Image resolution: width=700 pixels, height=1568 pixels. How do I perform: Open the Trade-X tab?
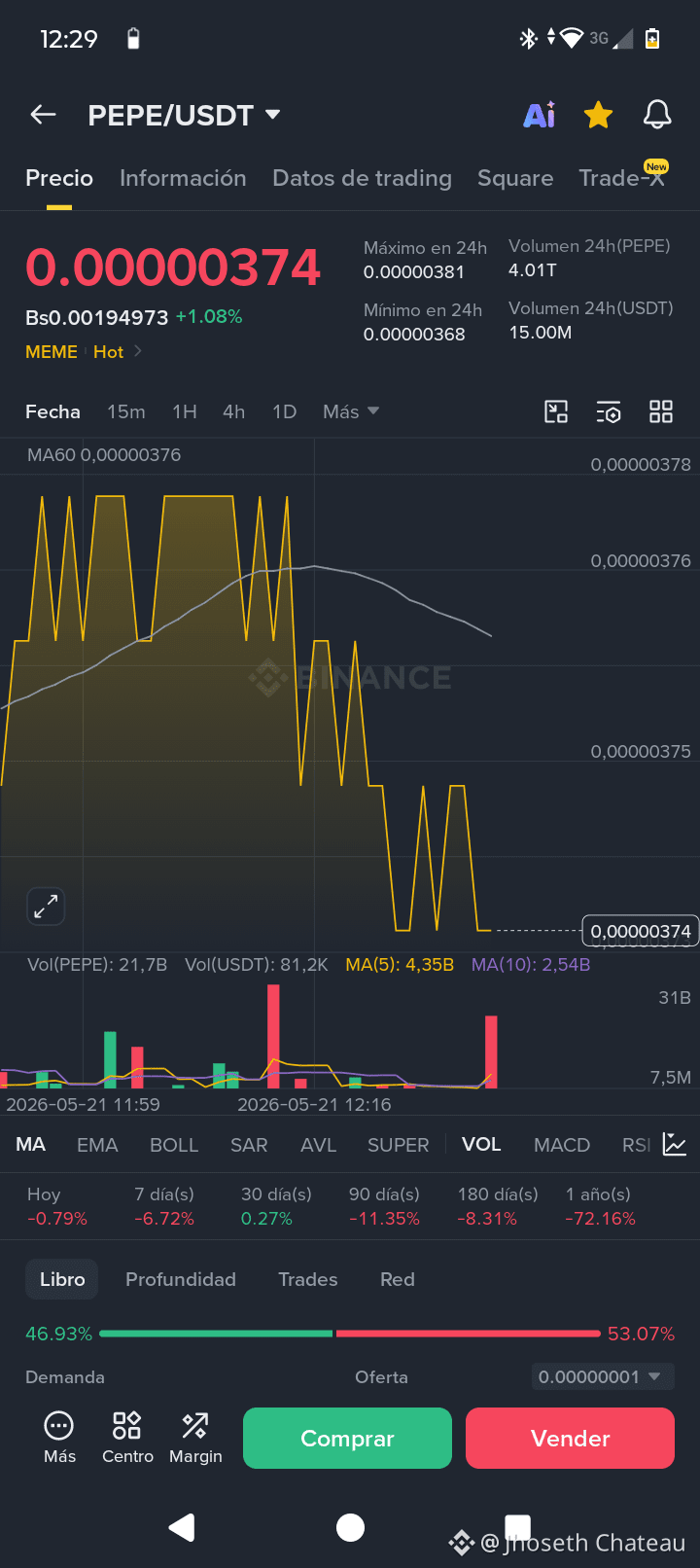coord(622,178)
